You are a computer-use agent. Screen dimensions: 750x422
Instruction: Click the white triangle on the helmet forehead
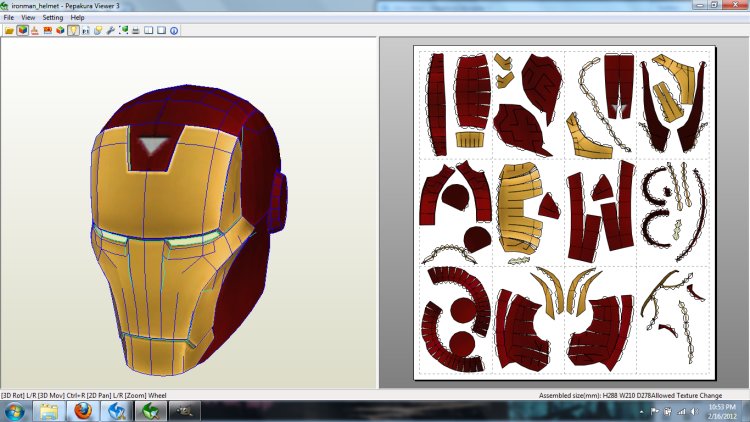point(152,145)
